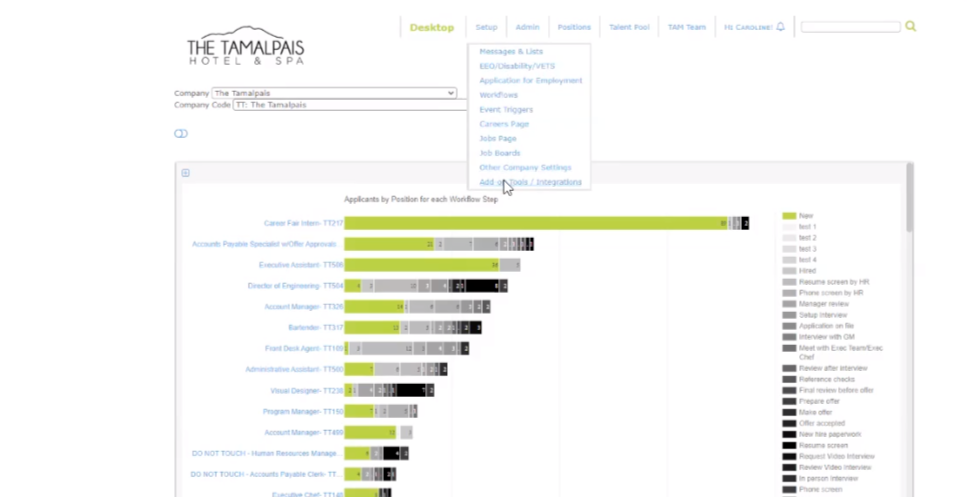The width and height of the screenshot is (967, 497).
Task: Click the top search input field
Action: click(850, 27)
